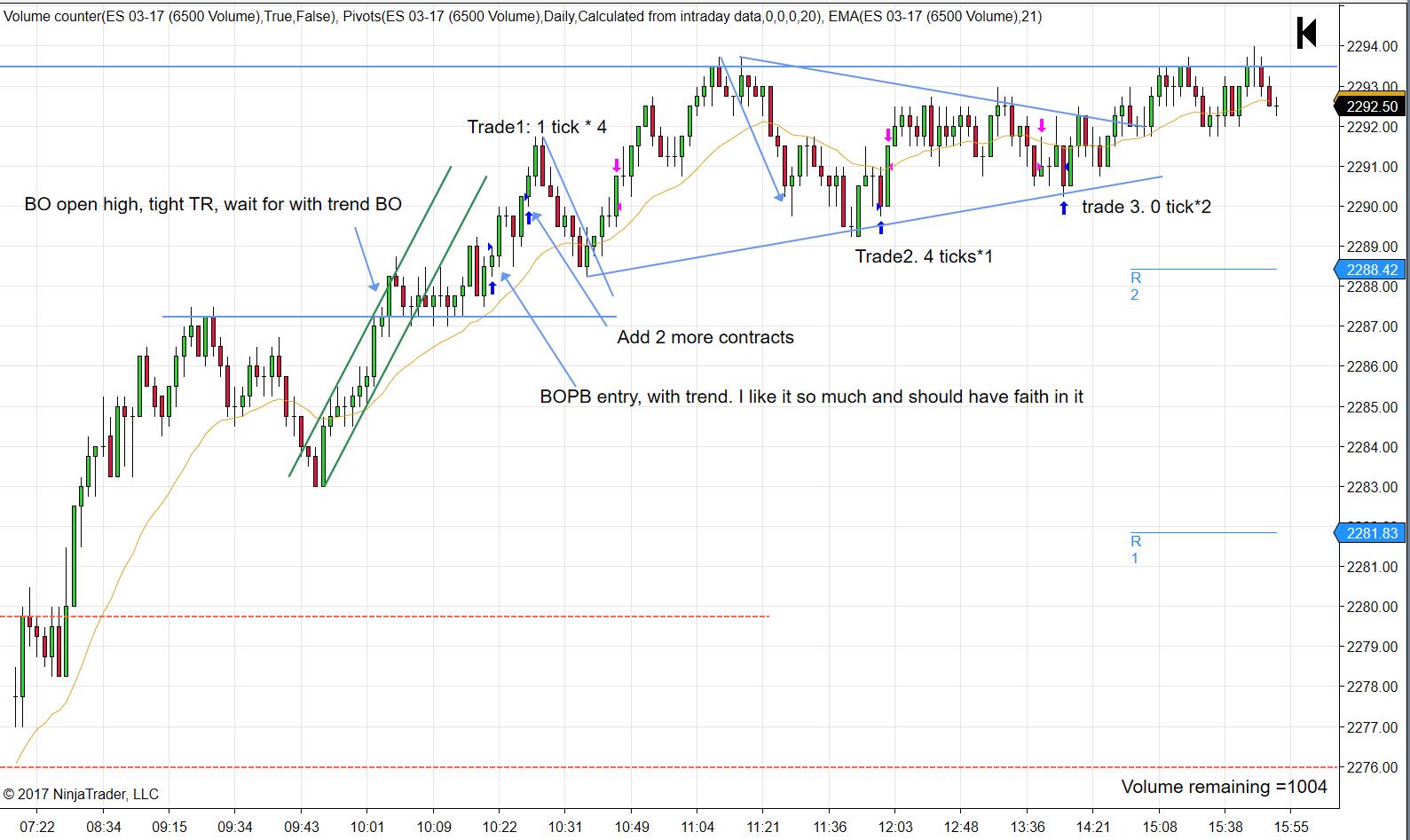Click the 11:04 time axis label
Image resolution: width=1410 pixels, height=840 pixels.
pos(697,827)
